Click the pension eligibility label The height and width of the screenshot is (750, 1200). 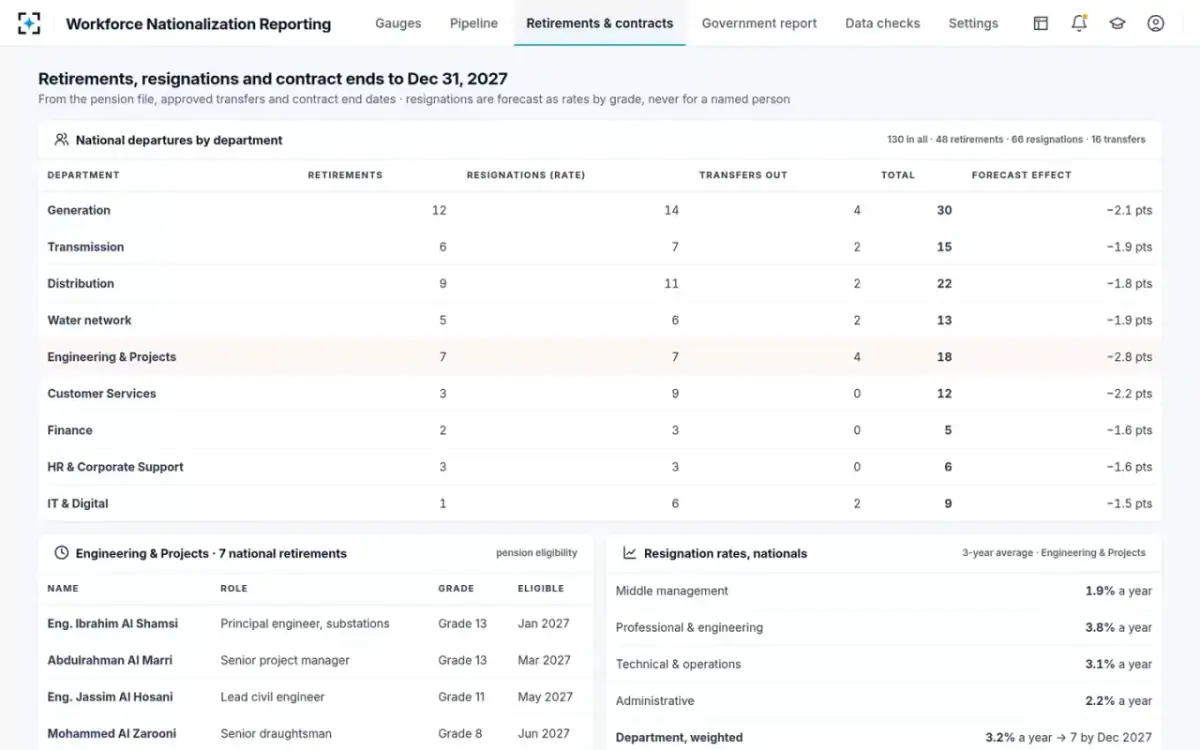tap(536, 553)
